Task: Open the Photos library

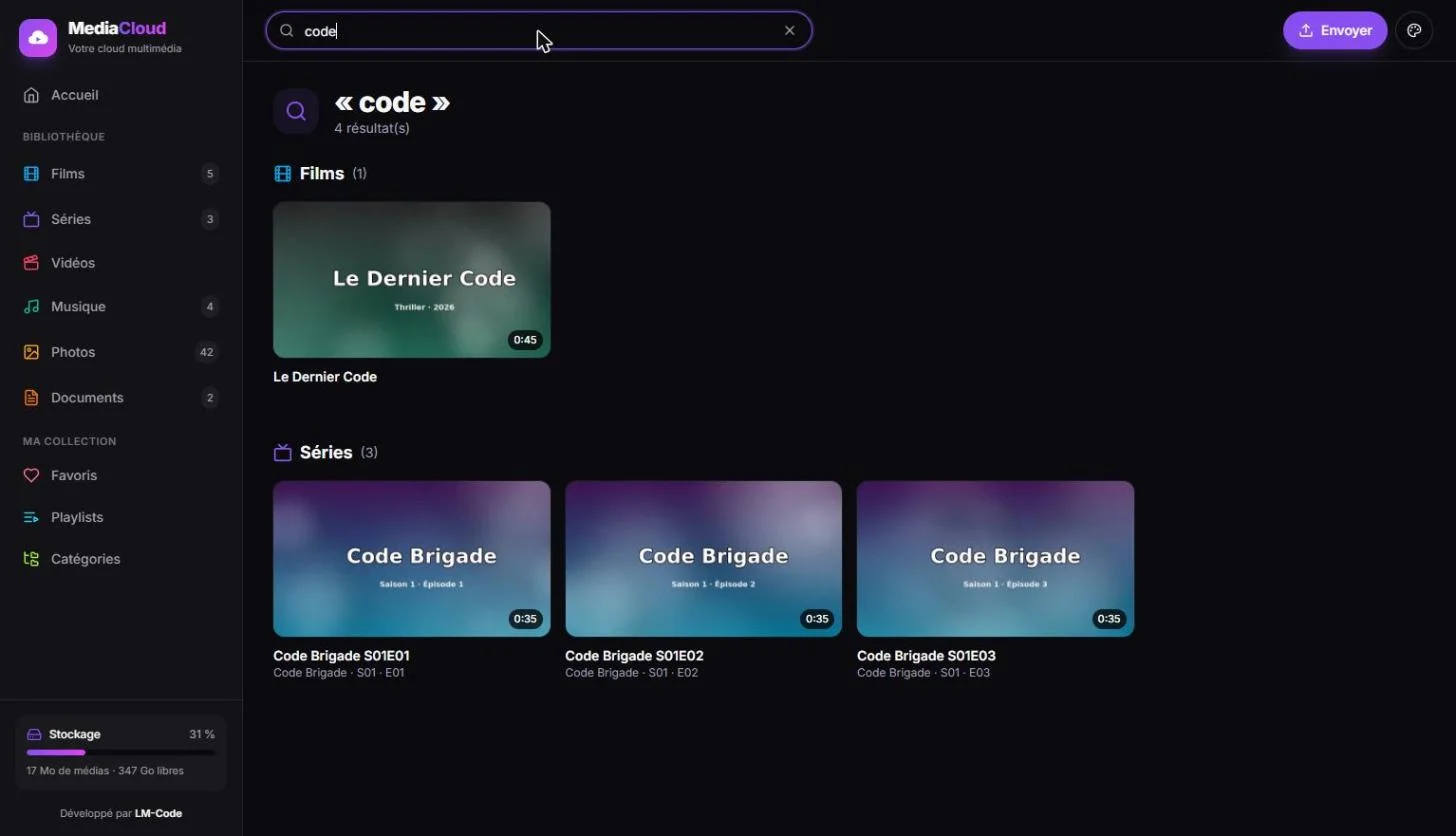Action: 121,352
